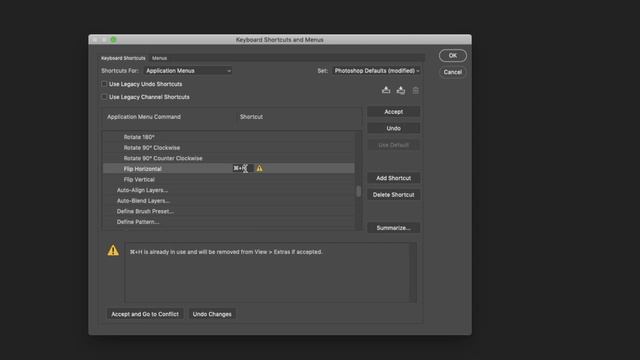Switch to the Keyboard Shortcuts tab
This screenshot has width=640, height=360.
click(123, 58)
